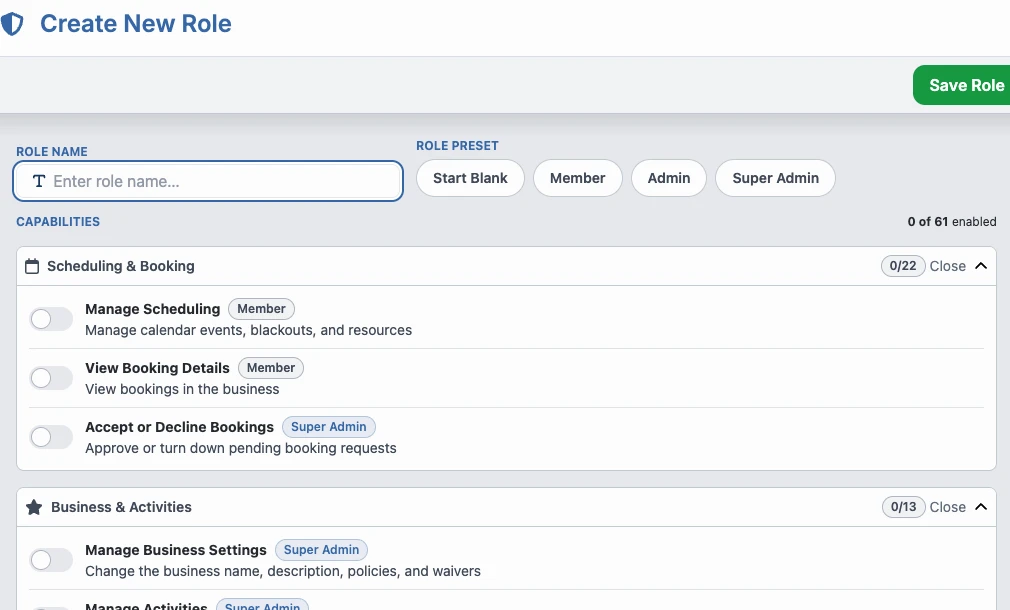Click the Accept or Decline Bookings name
This screenshot has width=1010, height=610.
coord(179,427)
